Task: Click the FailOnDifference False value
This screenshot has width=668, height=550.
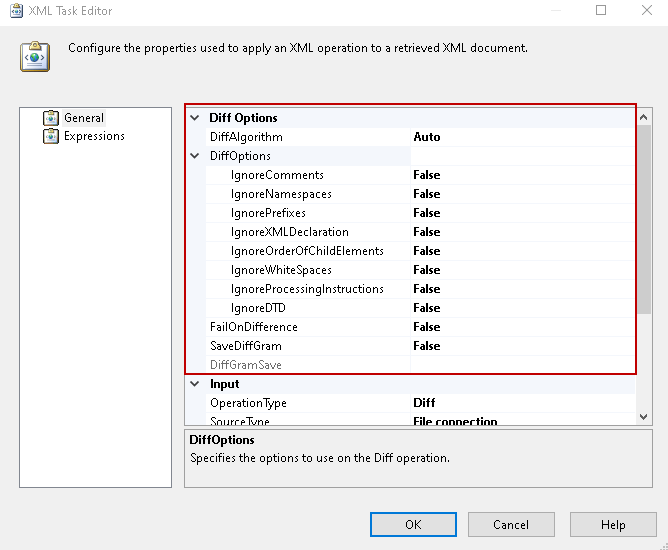Action: click(427, 327)
